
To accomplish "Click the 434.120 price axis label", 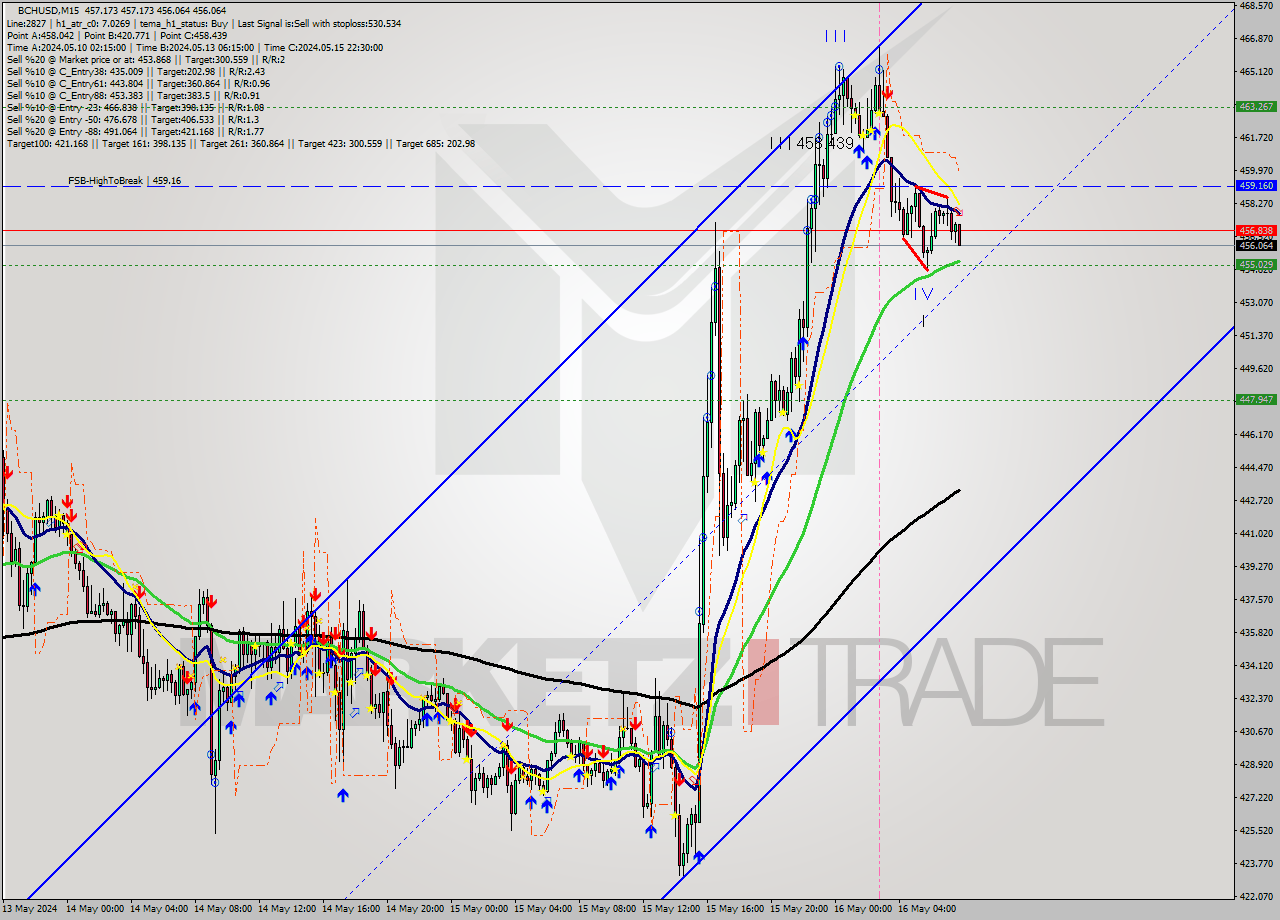I will 1255,666.
